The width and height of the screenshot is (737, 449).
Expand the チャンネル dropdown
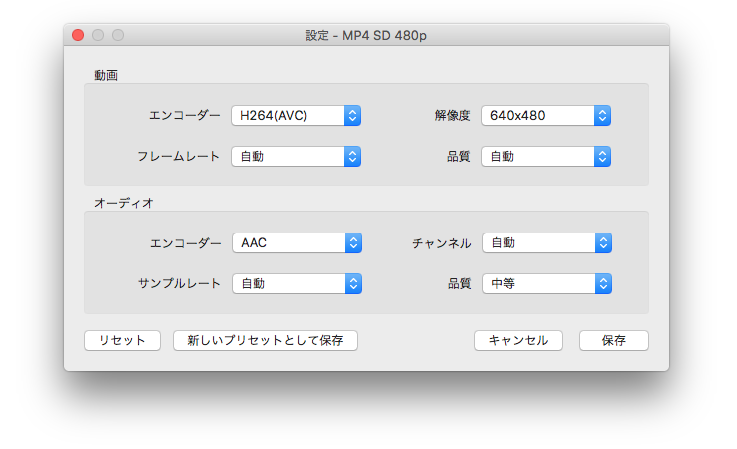[x=546, y=243]
